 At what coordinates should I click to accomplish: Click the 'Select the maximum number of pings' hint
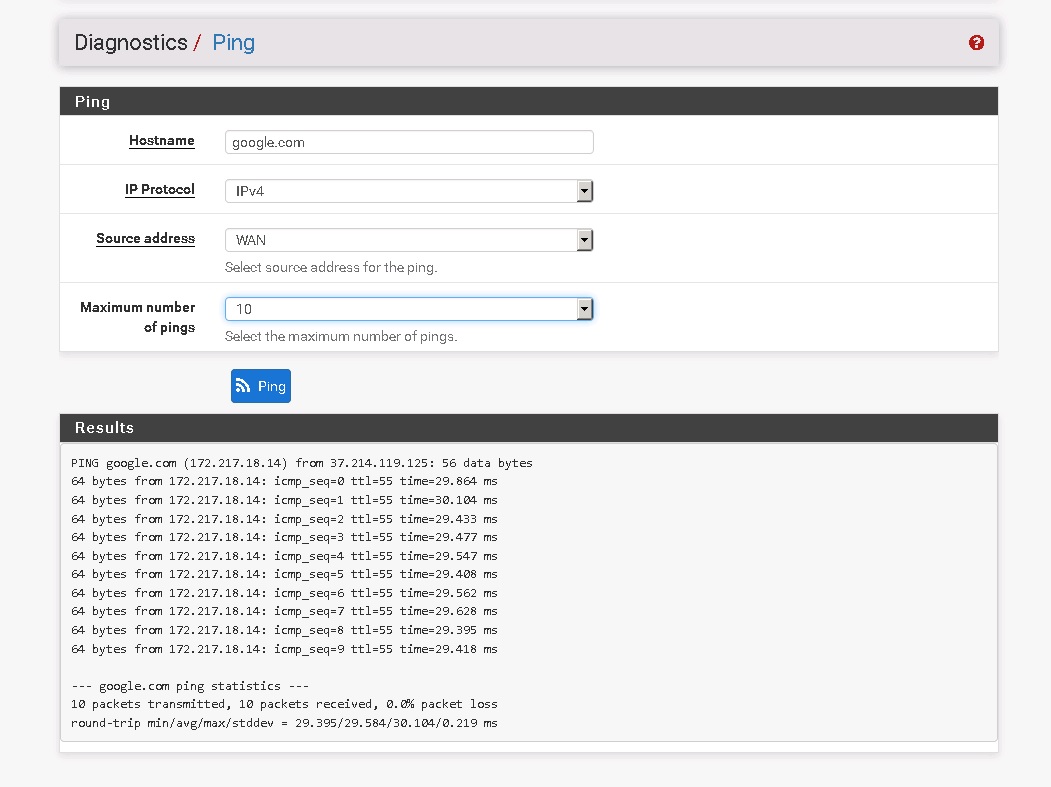pyautogui.click(x=341, y=336)
